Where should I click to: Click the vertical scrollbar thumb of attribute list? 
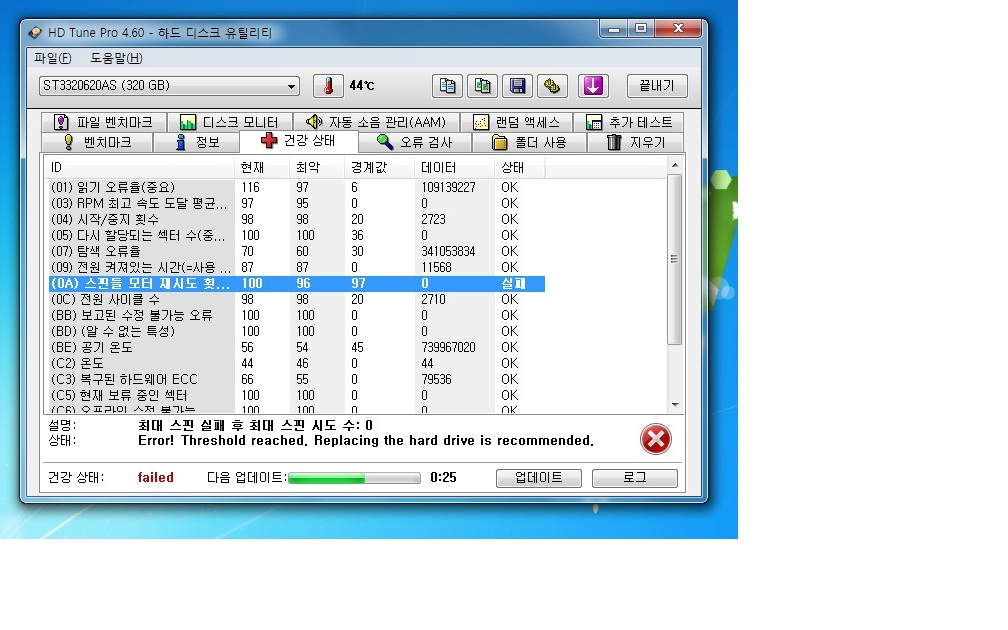click(x=674, y=259)
